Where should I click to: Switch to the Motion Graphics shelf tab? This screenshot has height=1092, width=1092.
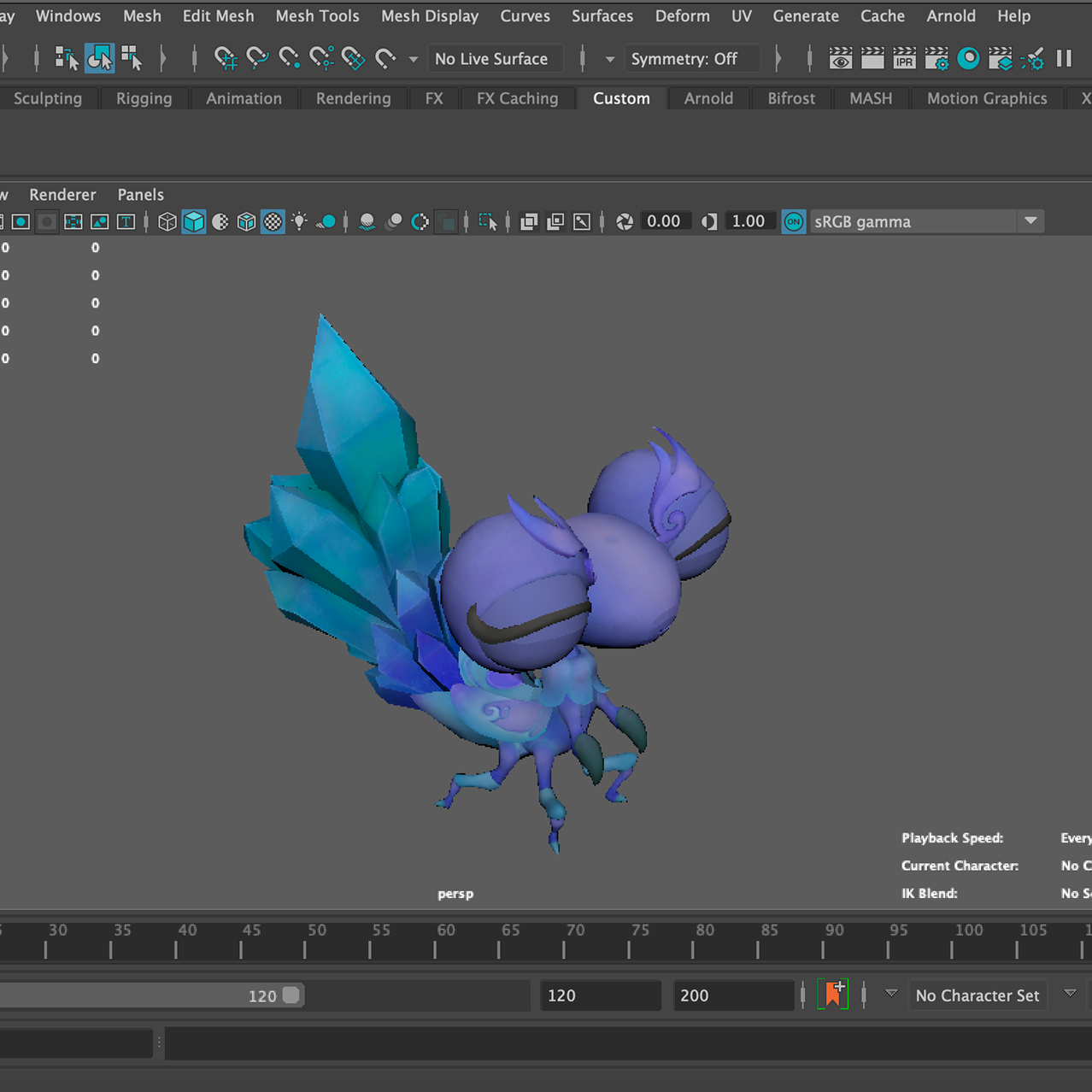pos(987,98)
